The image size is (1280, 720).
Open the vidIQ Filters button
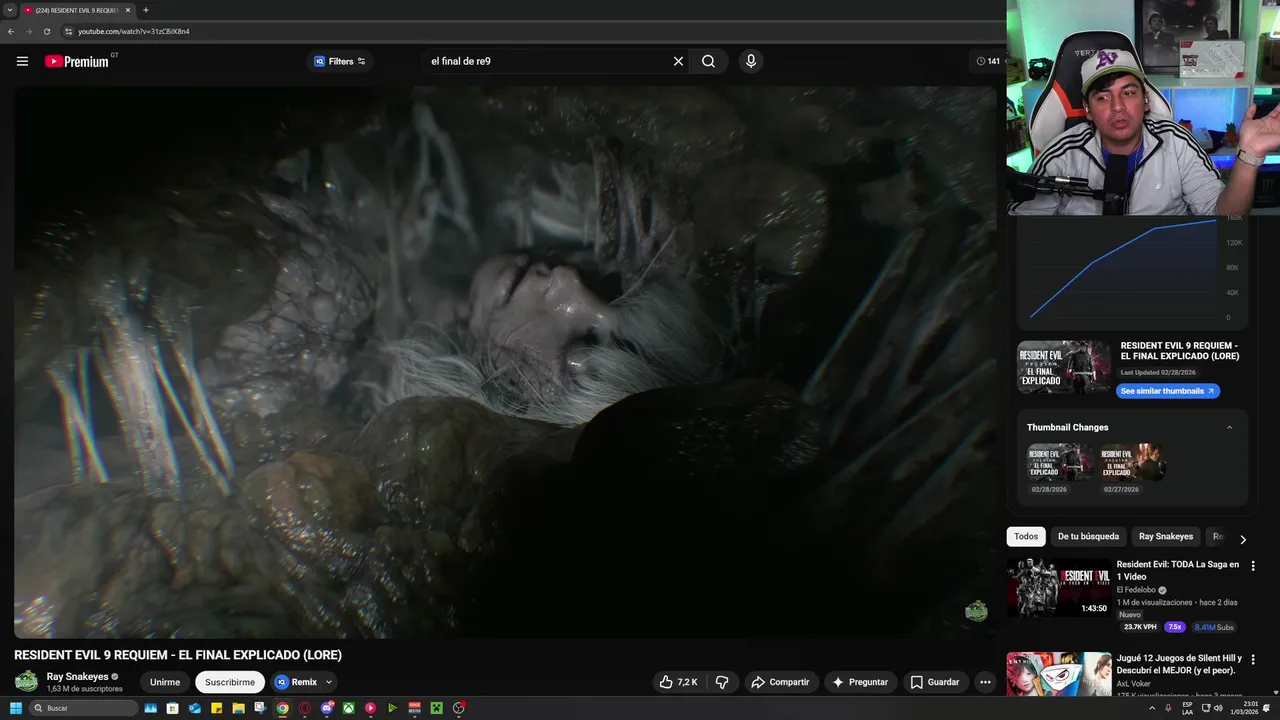(x=340, y=61)
